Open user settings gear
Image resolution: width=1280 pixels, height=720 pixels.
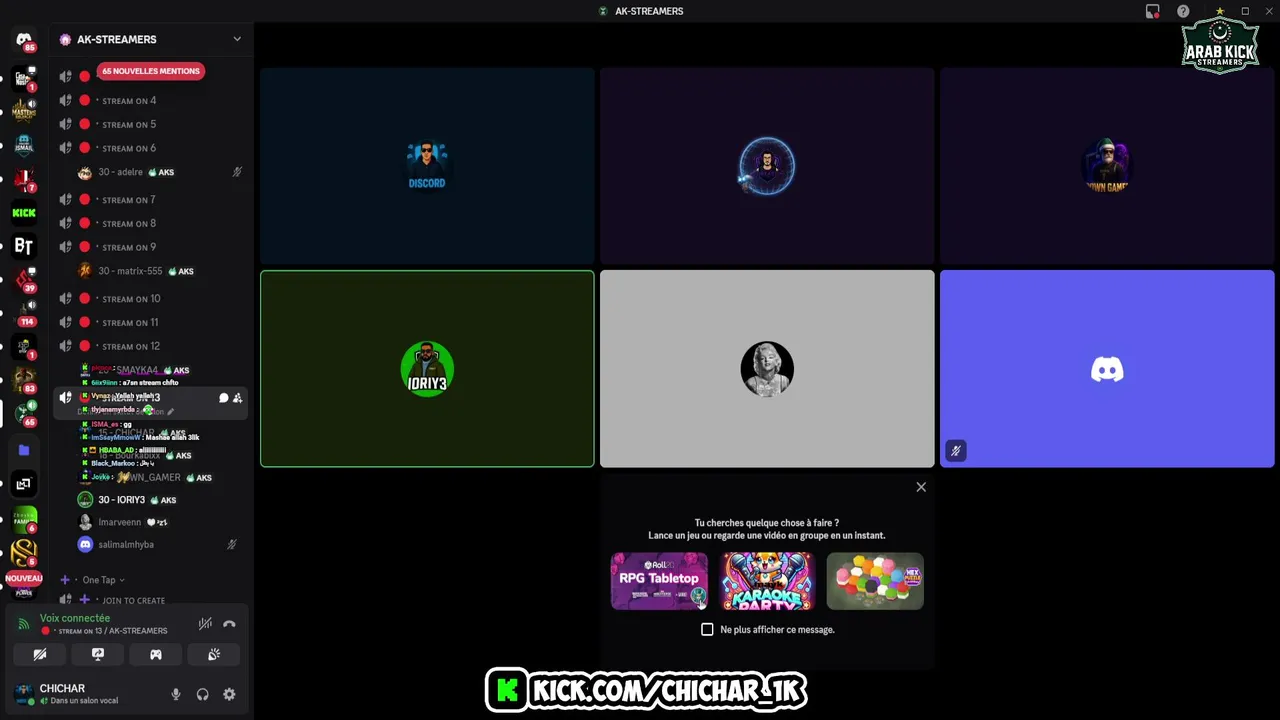tap(229, 694)
